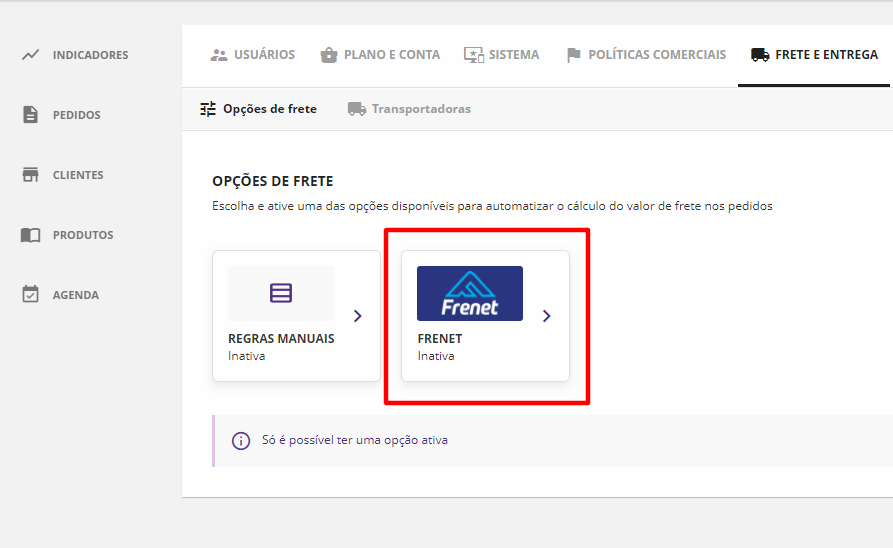Click the Usuários people icon
The width and height of the screenshot is (893, 548).
219,55
